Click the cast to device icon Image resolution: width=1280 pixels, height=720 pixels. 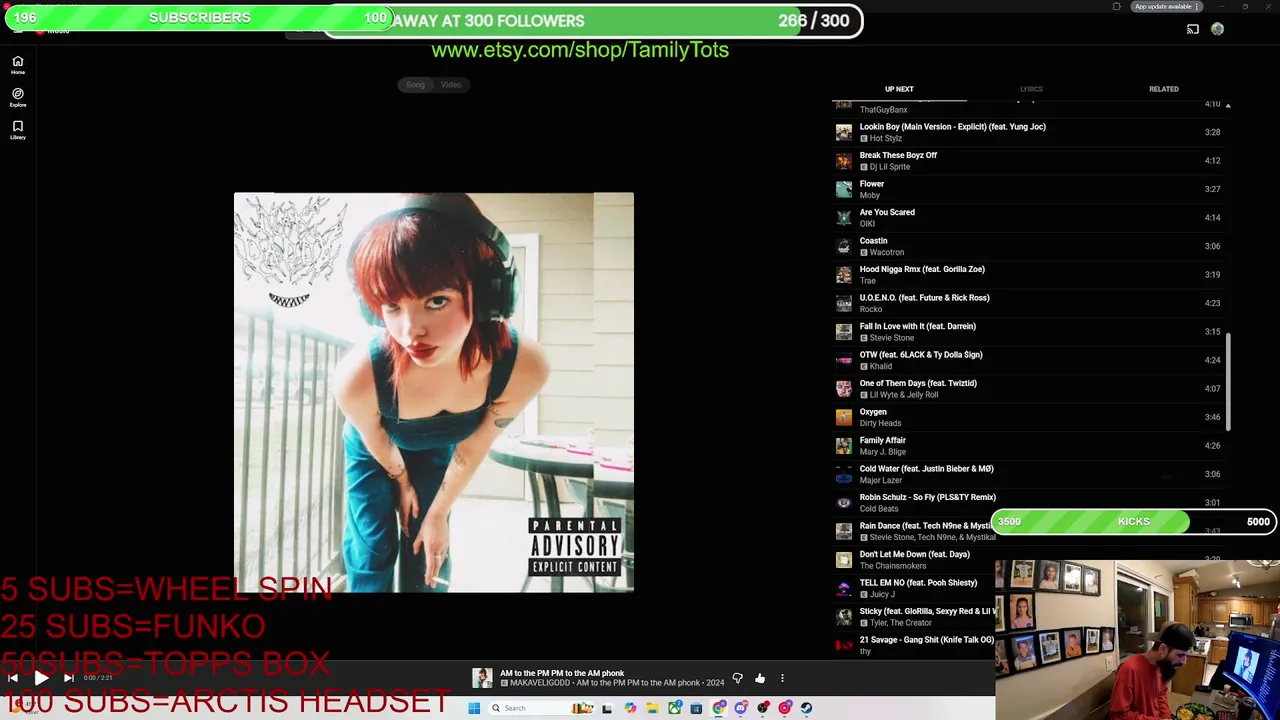coord(1192,29)
